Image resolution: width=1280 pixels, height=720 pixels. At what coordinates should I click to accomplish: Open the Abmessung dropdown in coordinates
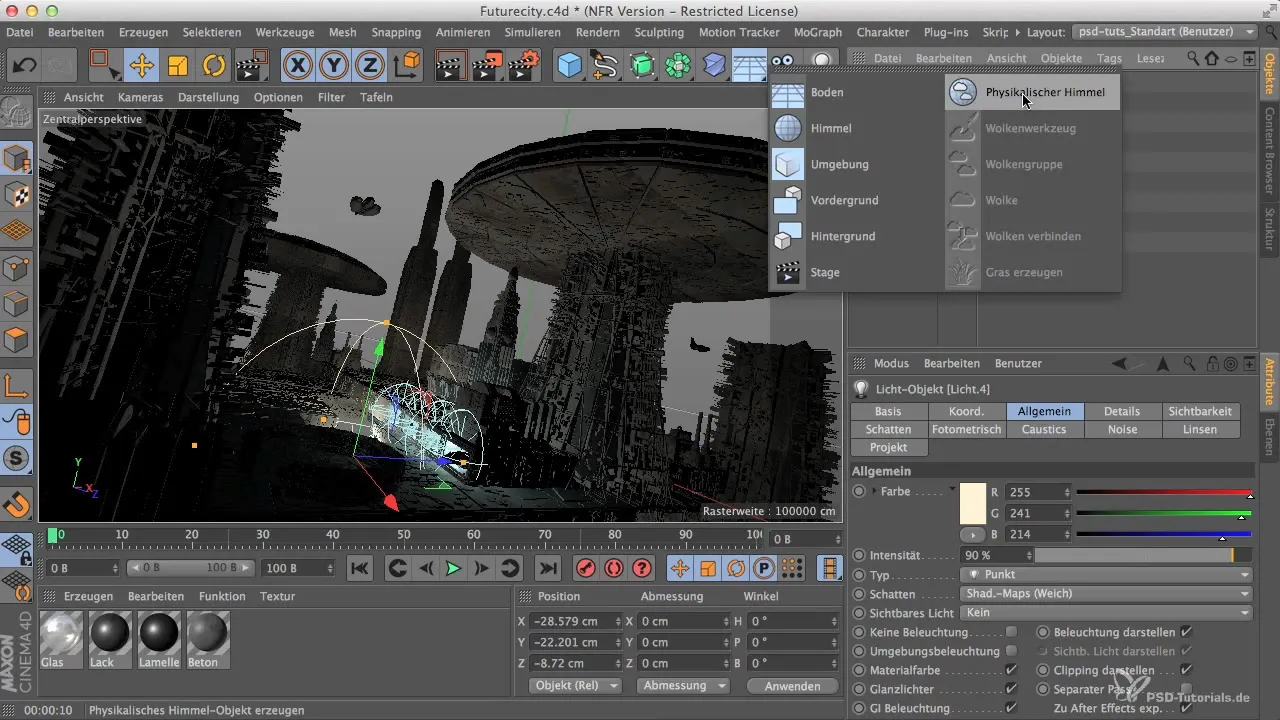pos(683,686)
